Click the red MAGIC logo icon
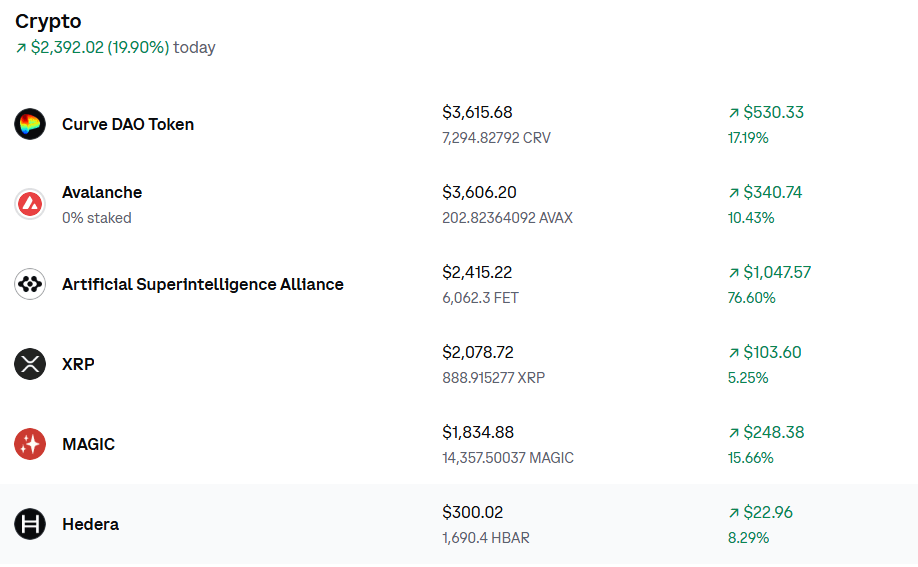Image resolution: width=918 pixels, height=567 pixels. [30, 444]
